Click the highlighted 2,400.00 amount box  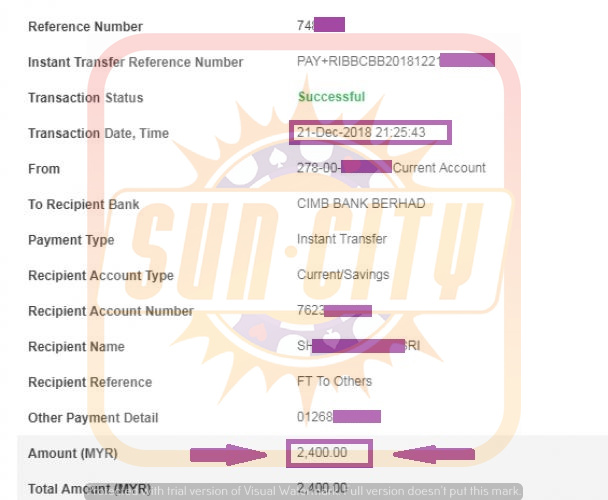(x=329, y=453)
